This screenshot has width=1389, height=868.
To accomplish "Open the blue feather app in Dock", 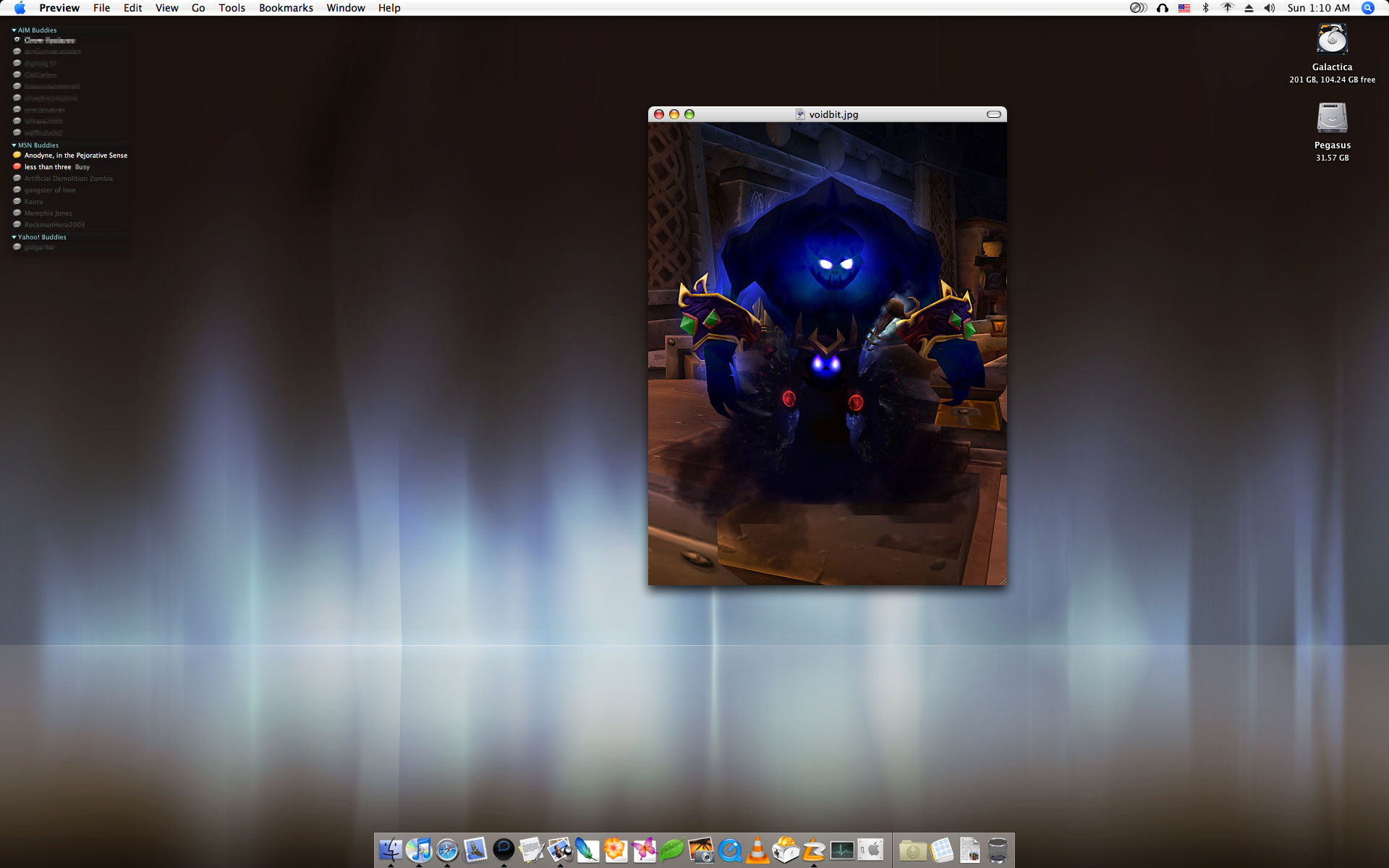I will pos(587,850).
